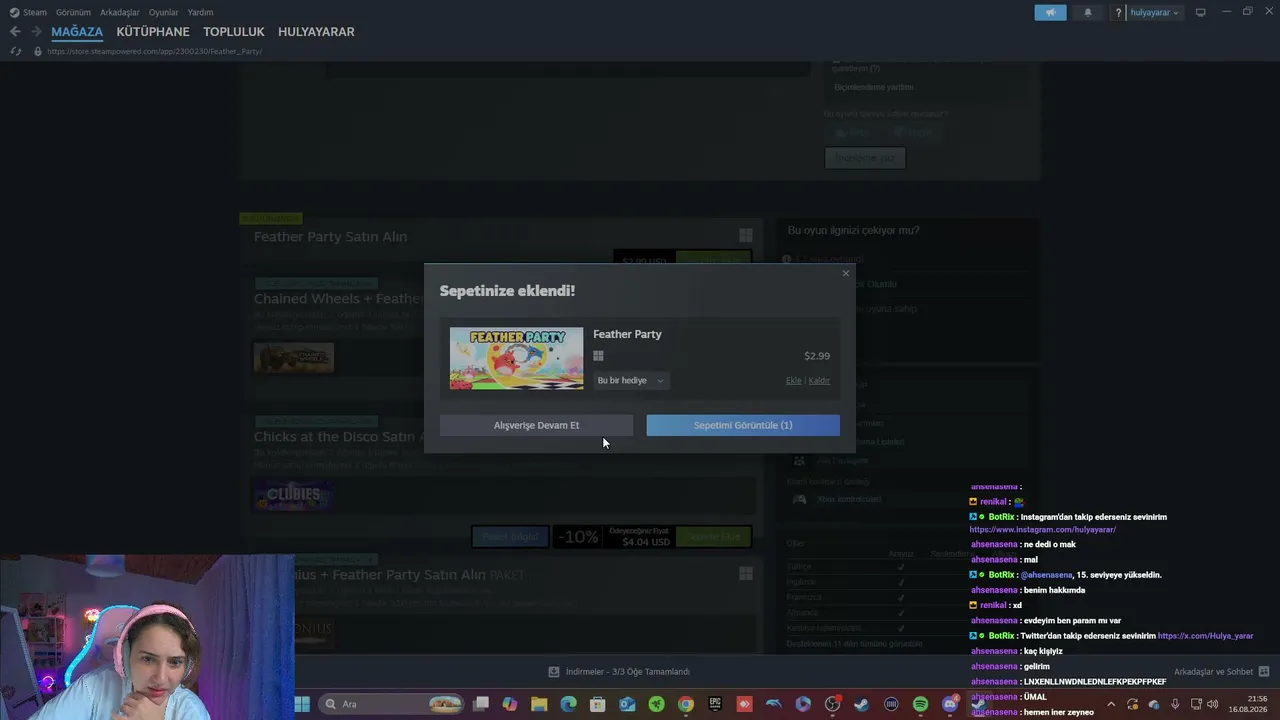This screenshot has height=720, width=1280.
Task: Click the Windows Start button
Action: coord(301,704)
